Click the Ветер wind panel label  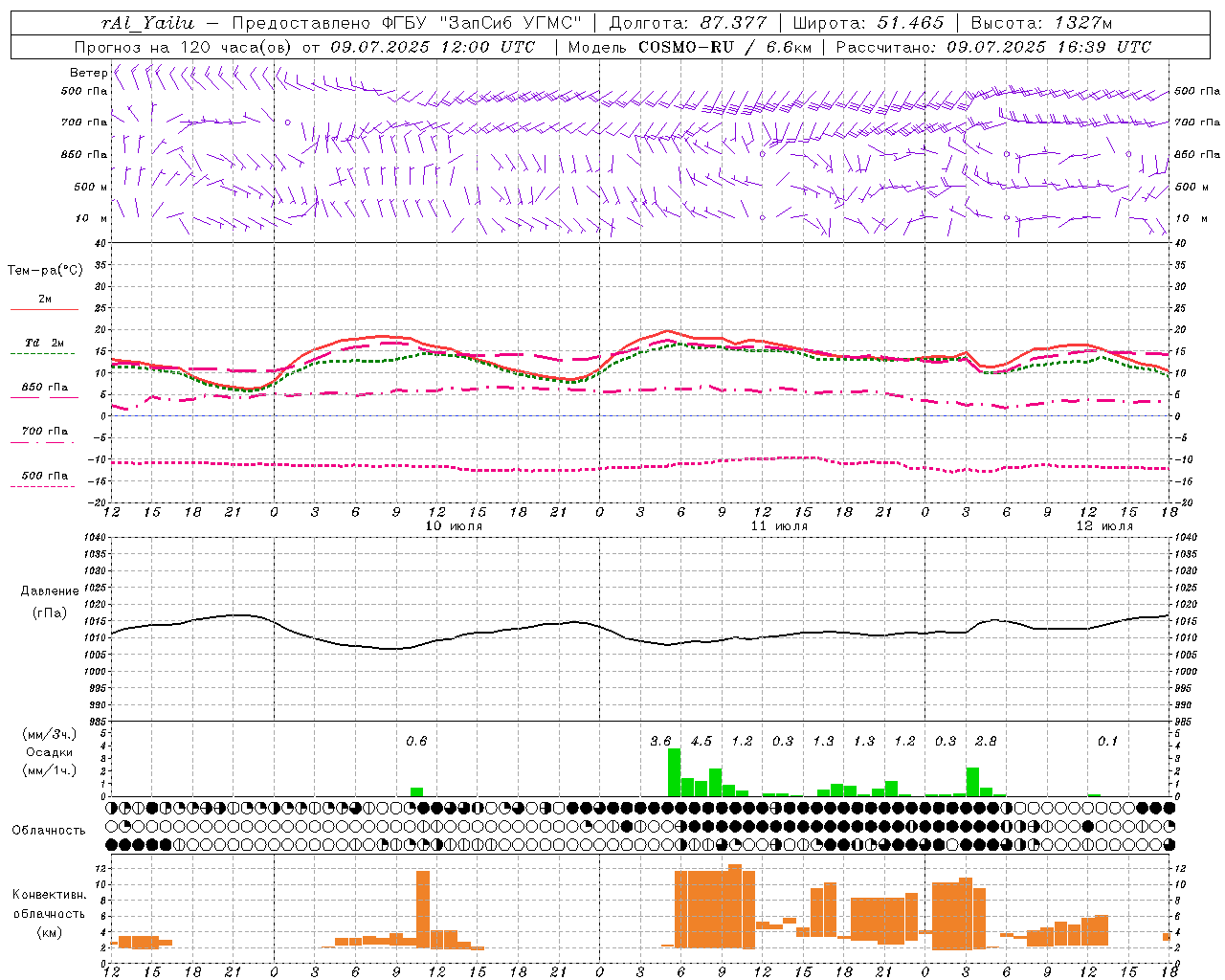click(88, 73)
